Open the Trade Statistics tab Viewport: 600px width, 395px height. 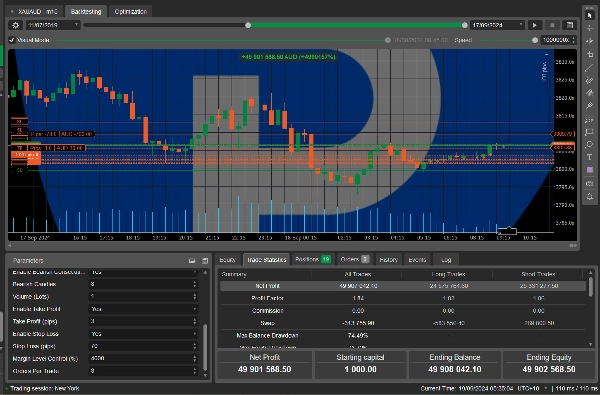(267, 260)
